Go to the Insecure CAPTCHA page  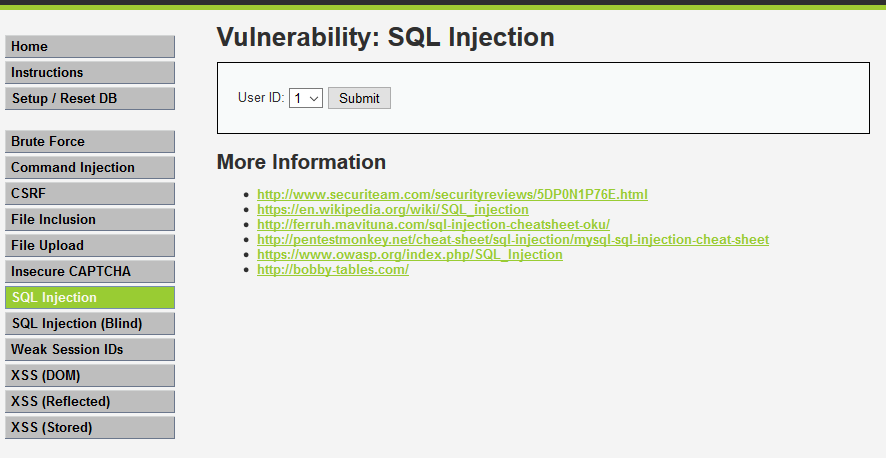point(89,272)
